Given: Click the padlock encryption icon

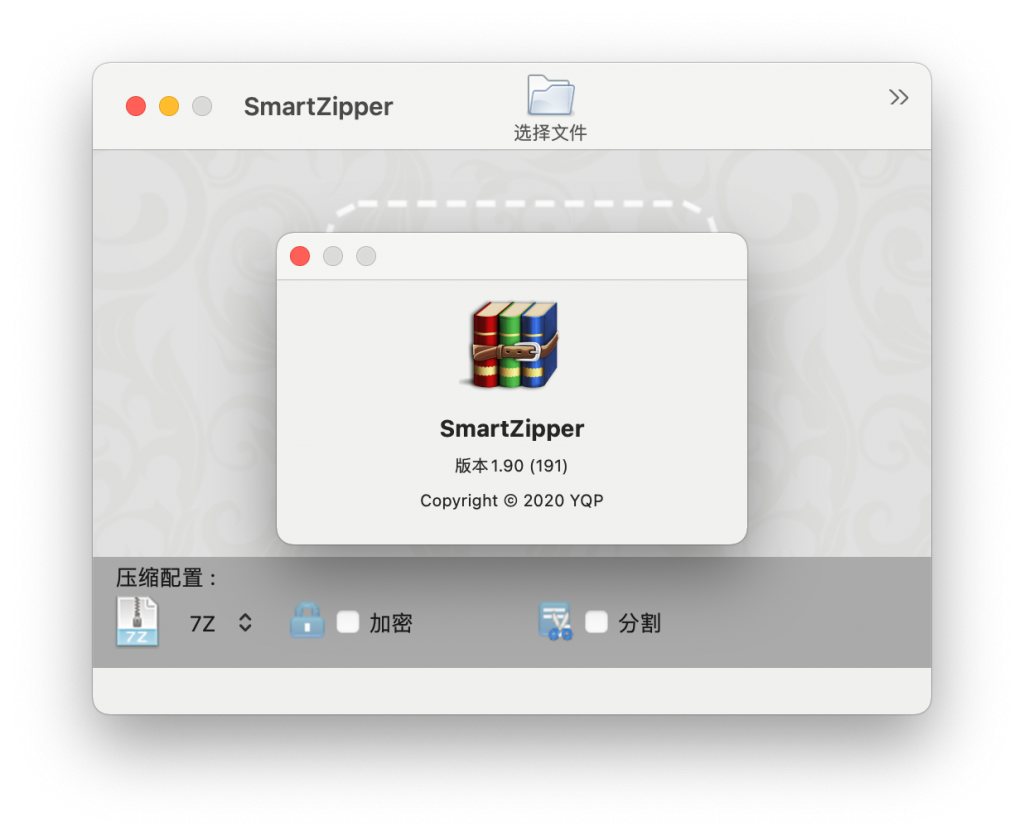Looking at the screenshot, I should (307, 620).
